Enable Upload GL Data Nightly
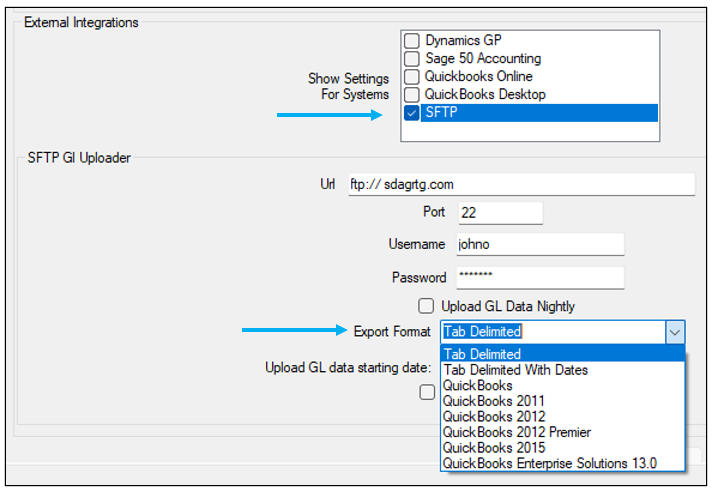The width and height of the screenshot is (715, 491). [x=426, y=306]
